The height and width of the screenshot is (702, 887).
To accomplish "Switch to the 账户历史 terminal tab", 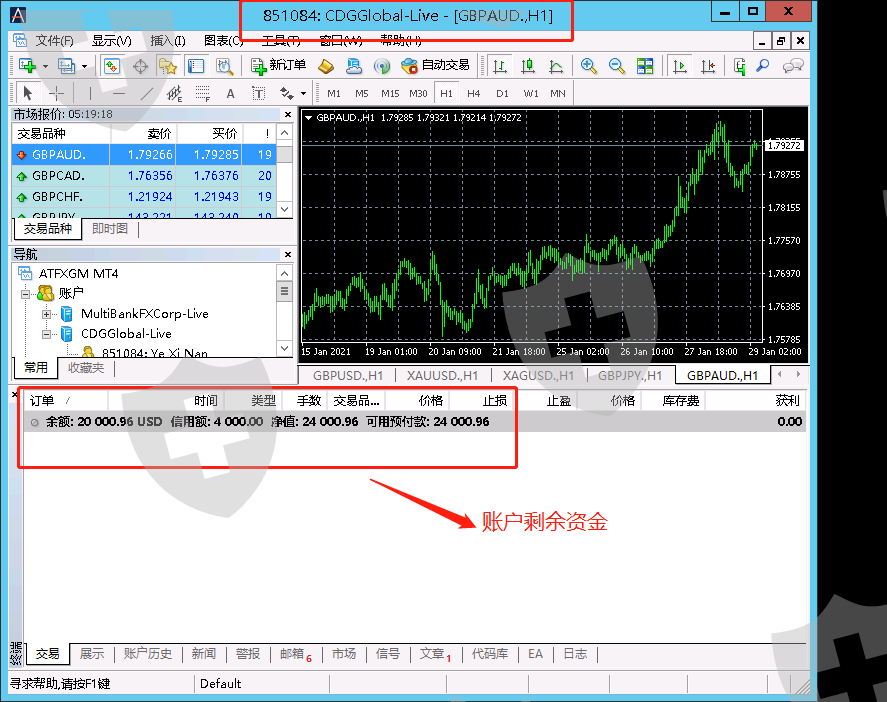I will click(148, 653).
